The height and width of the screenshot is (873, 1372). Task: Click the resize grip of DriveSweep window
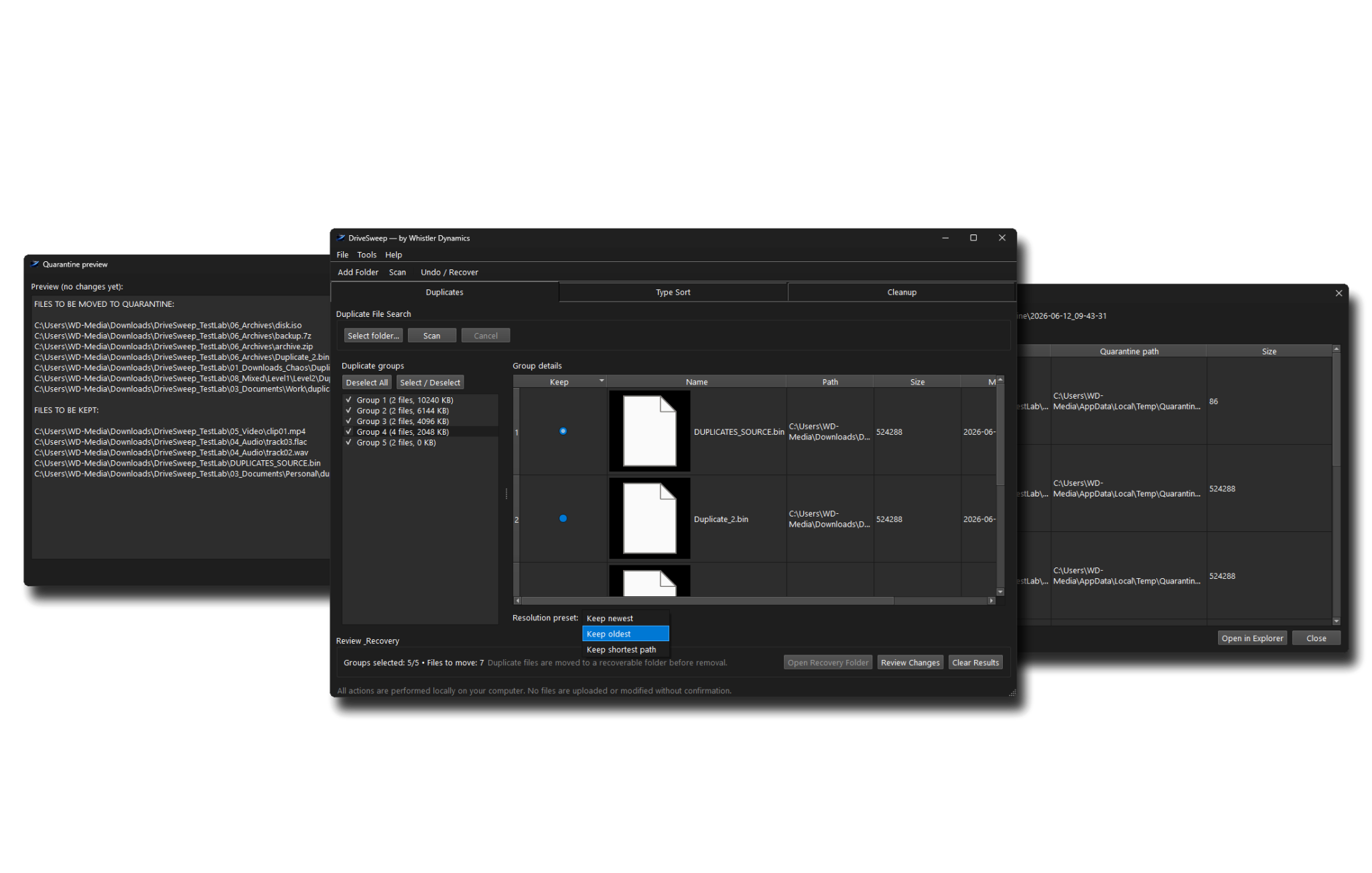(x=1012, y=692)
